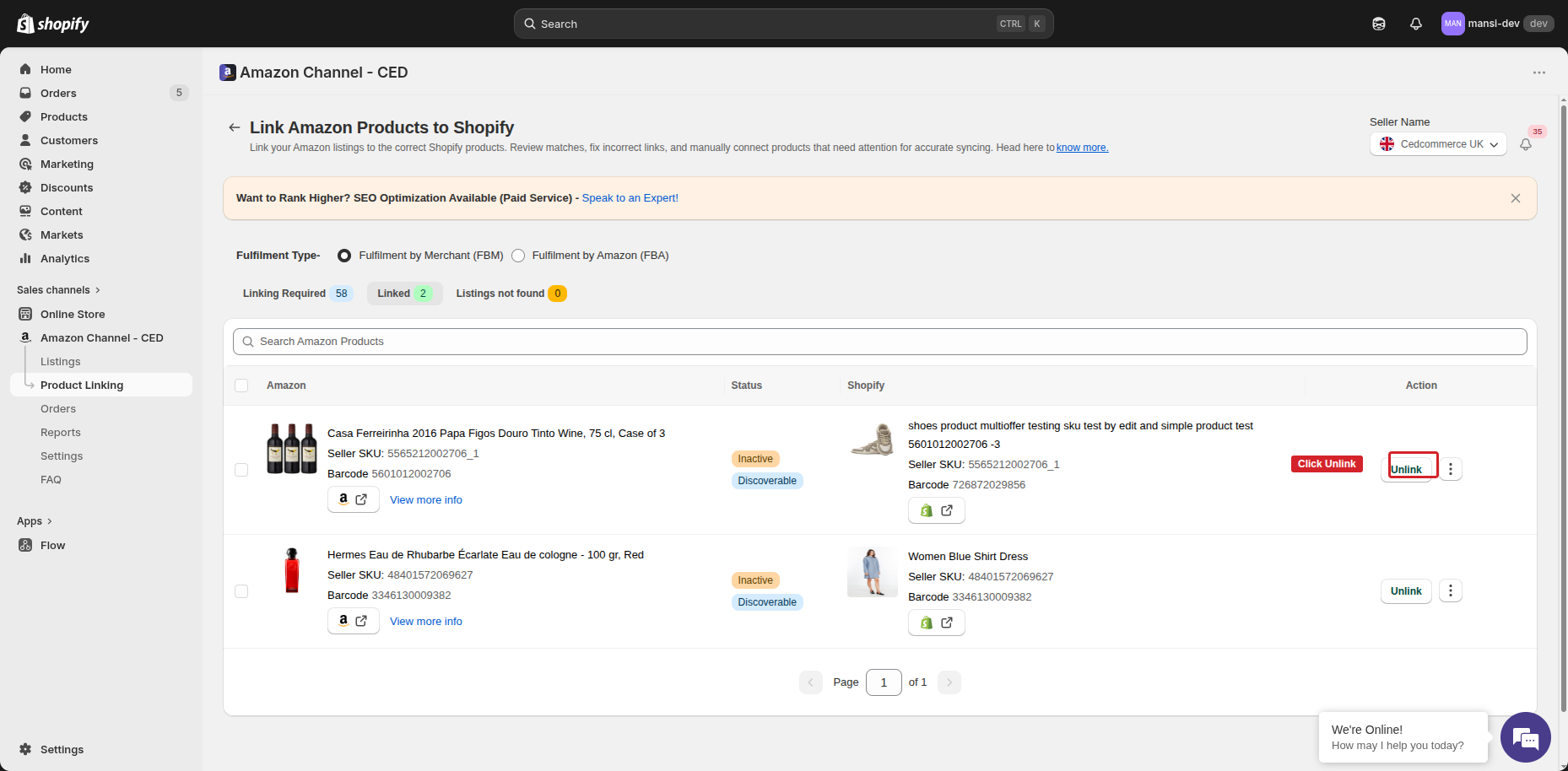Image resolution: width=1568 pixels, height=771 pixels.
Task: Open Analytics in the sidebar
Action: pos(65,258)
